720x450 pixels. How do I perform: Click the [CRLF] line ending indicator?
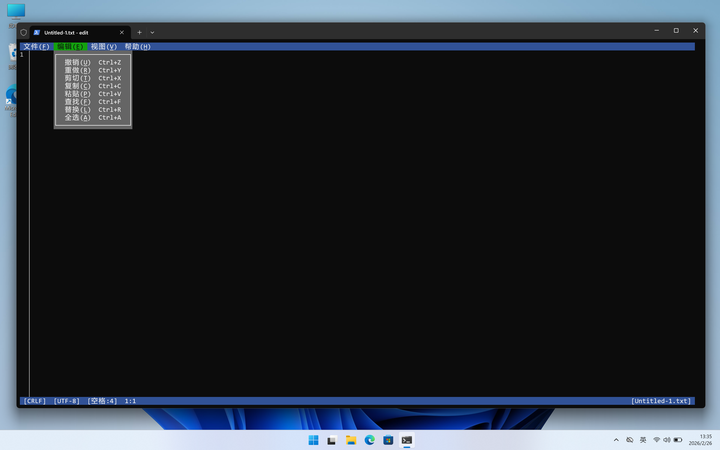click(x=35, y=401)
